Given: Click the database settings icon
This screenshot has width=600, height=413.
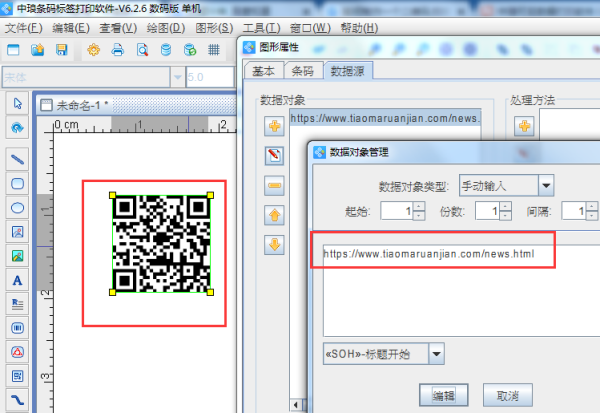Looking at the screenshot, I should coord(166,50).
